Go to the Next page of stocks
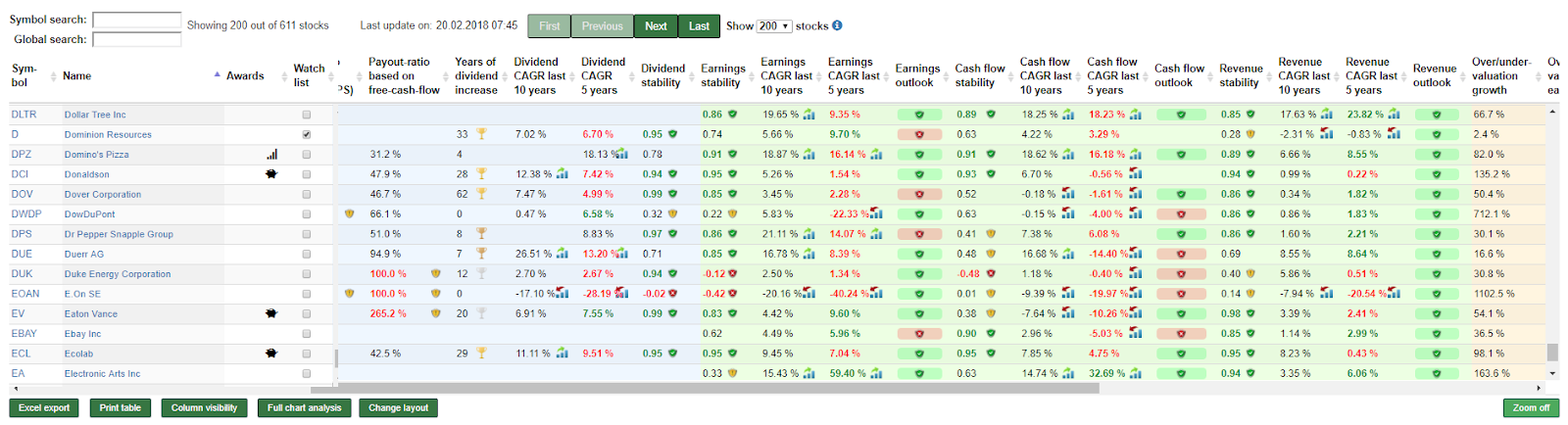Viewport: 1568px width, 425px height. pos(656,26)
